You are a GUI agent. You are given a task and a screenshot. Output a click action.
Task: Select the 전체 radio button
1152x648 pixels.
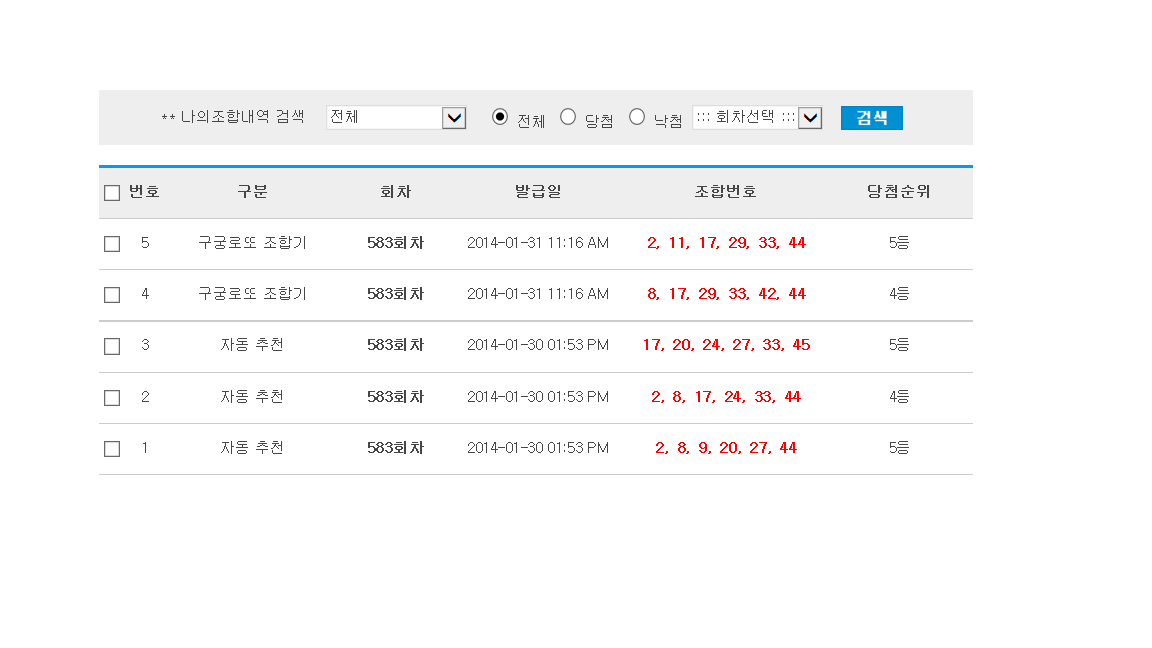pyautogui.click(x=500, y=117)
